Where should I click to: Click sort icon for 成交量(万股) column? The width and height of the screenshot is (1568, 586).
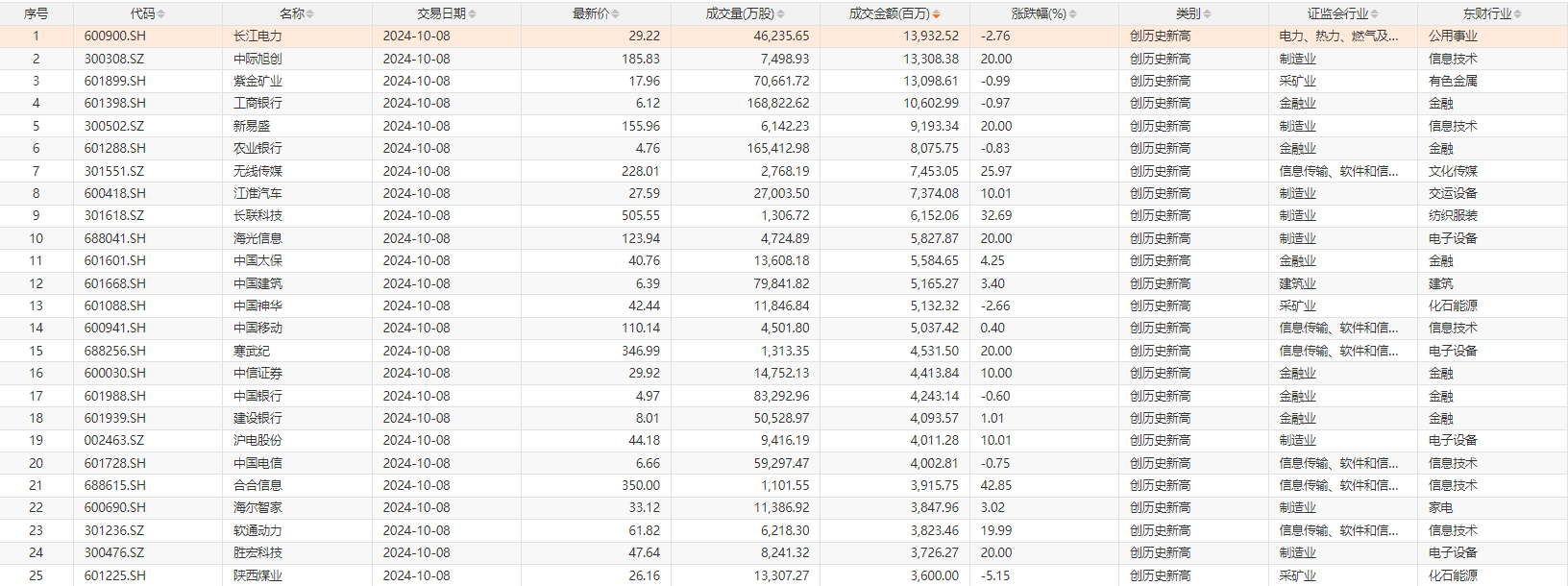781,14
